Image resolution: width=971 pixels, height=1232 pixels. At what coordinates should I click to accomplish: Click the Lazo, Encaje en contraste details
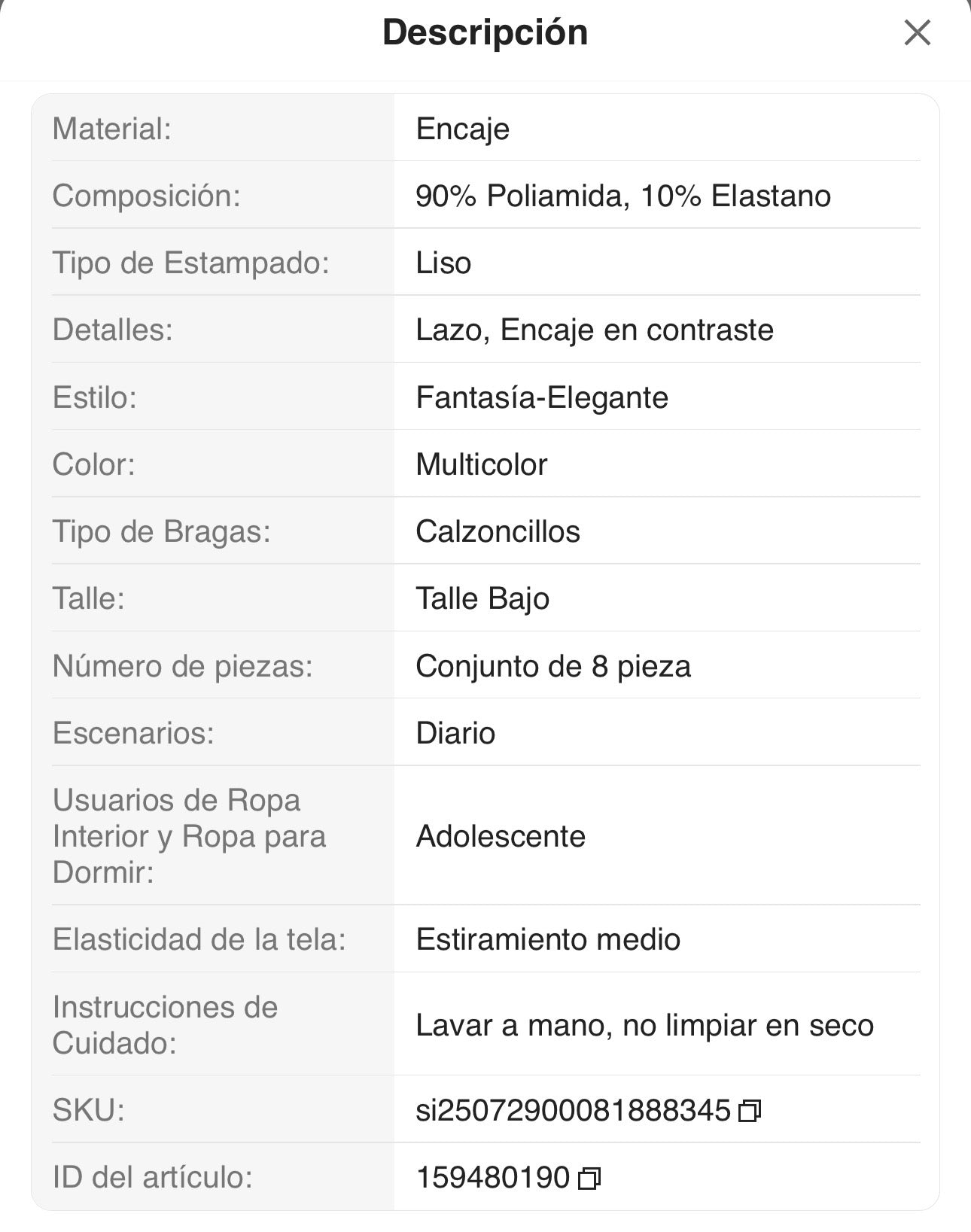[x=594, y=330]
